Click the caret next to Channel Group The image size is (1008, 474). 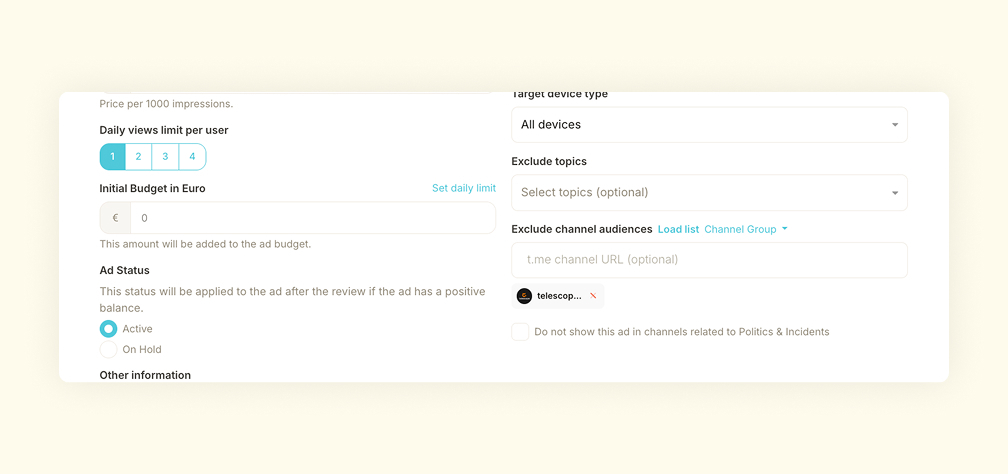(x=785, y=229)
